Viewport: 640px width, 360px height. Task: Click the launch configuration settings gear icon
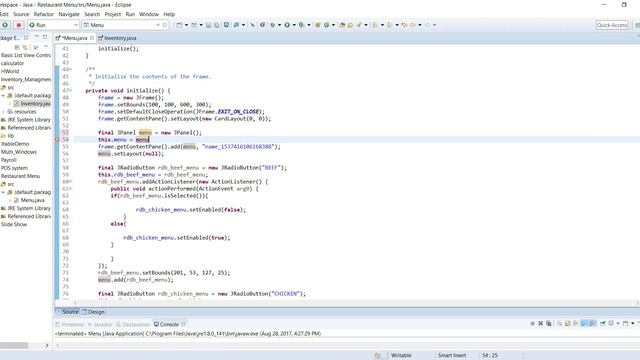(165, 25)
